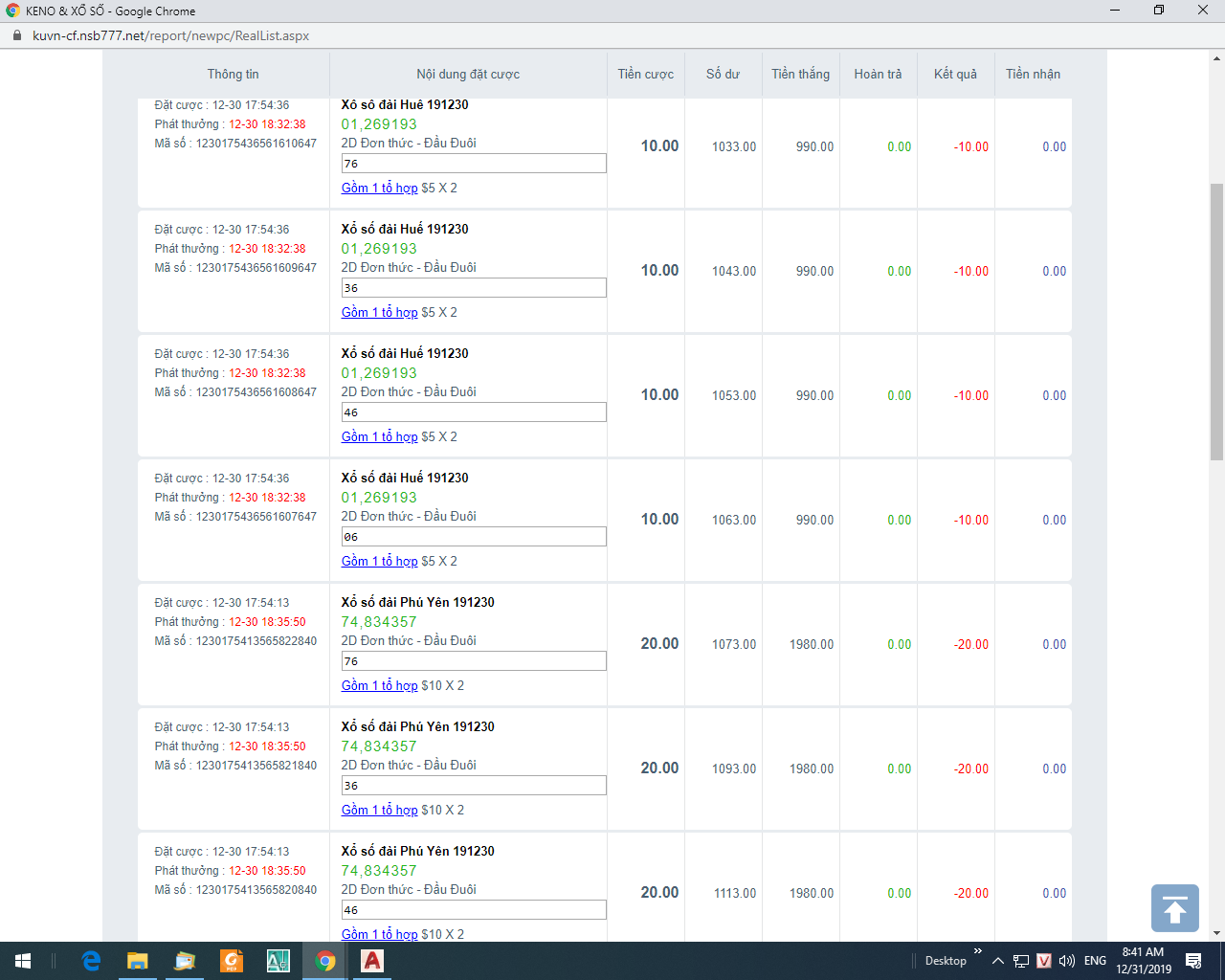Open the orange PDF app in taskbar
Screen dimensions: 1225x980
pos(232,961)
